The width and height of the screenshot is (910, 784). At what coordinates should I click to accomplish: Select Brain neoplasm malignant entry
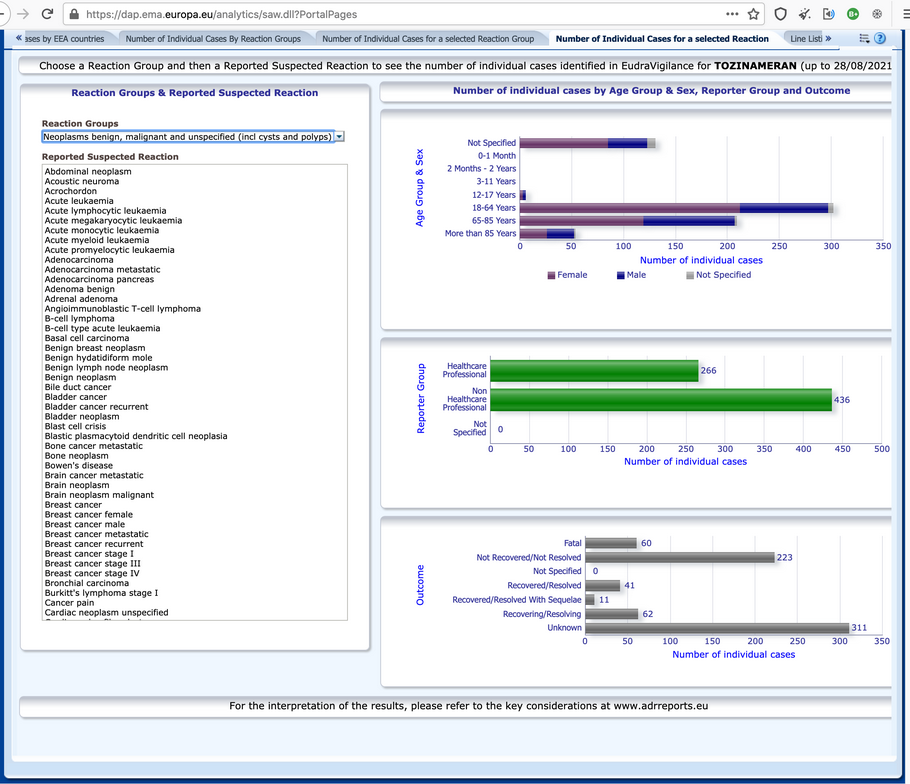coord(99,495)
